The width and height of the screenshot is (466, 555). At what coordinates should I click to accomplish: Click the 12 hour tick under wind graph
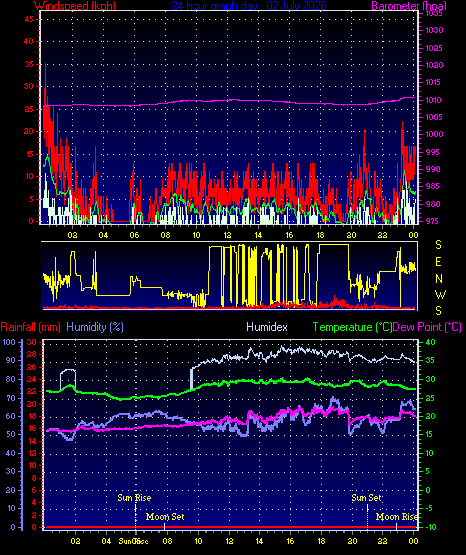point(227,235)
